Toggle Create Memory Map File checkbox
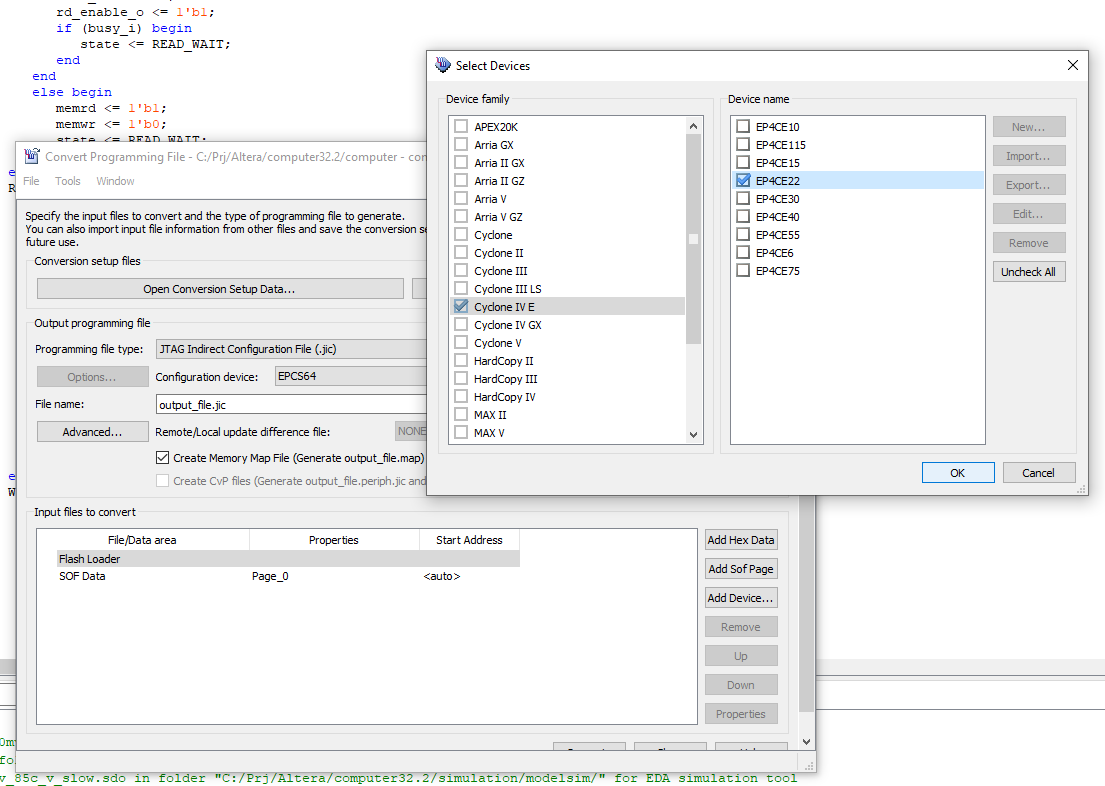The height and width of the screenshot is (786, 1105). [162, 458]
